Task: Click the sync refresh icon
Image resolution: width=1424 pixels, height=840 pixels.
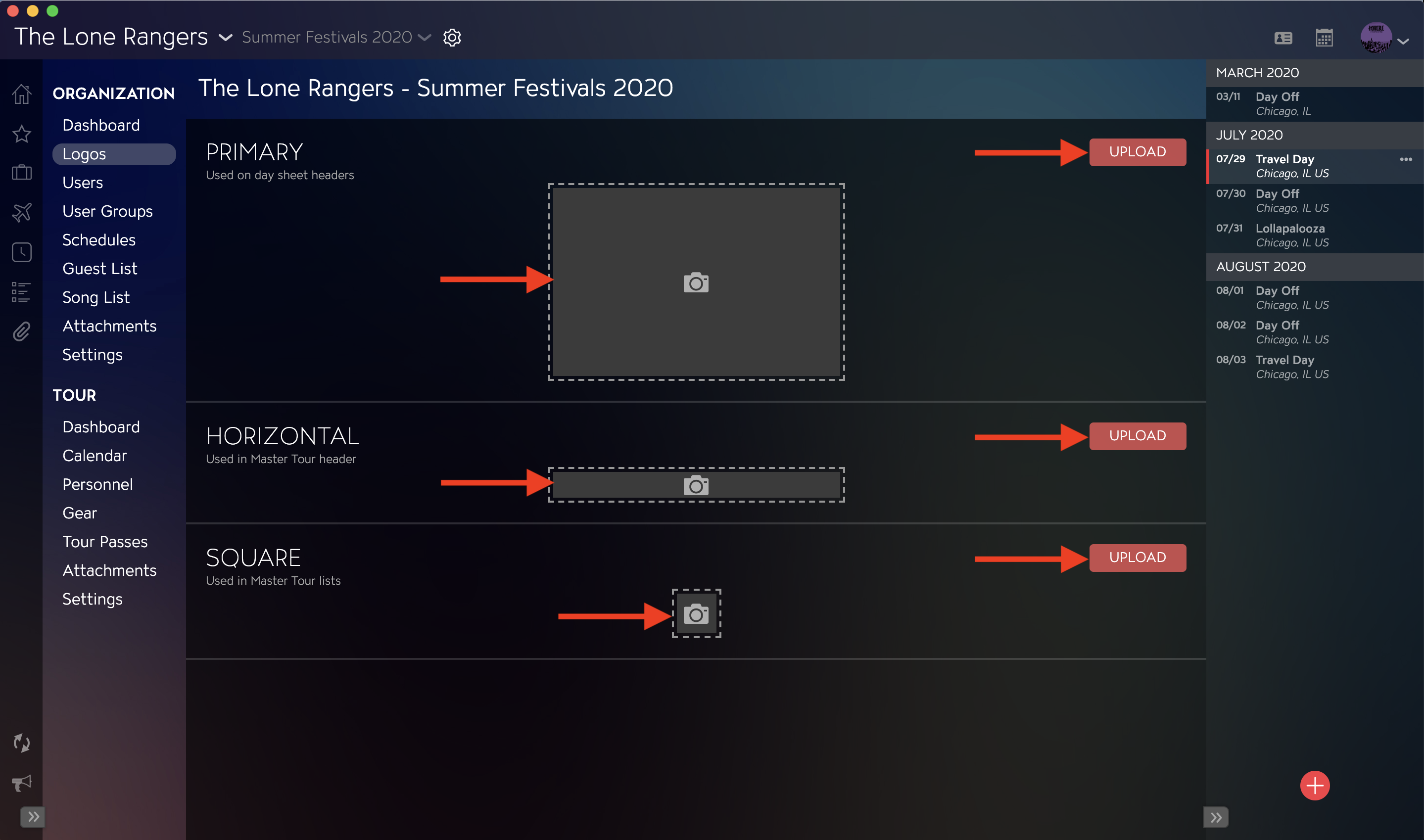Action: 21,743
